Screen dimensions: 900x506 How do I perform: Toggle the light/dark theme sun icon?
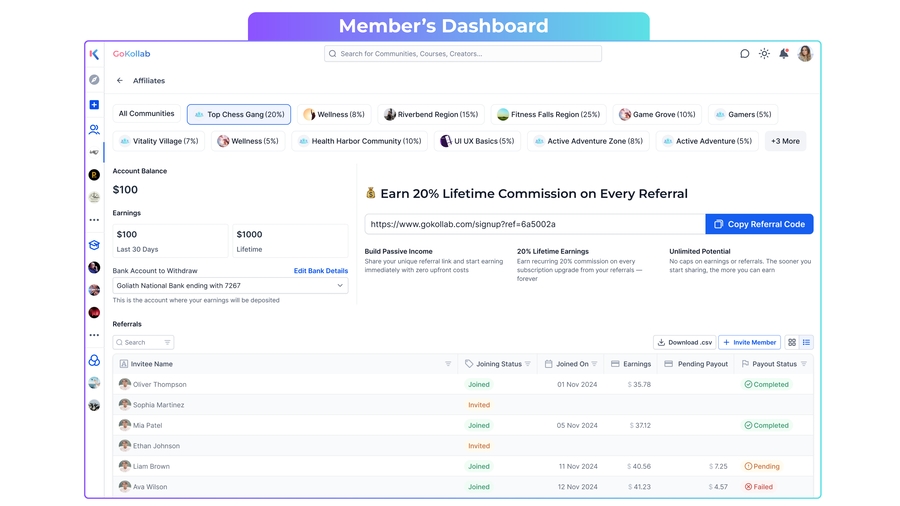pos(764,54)
